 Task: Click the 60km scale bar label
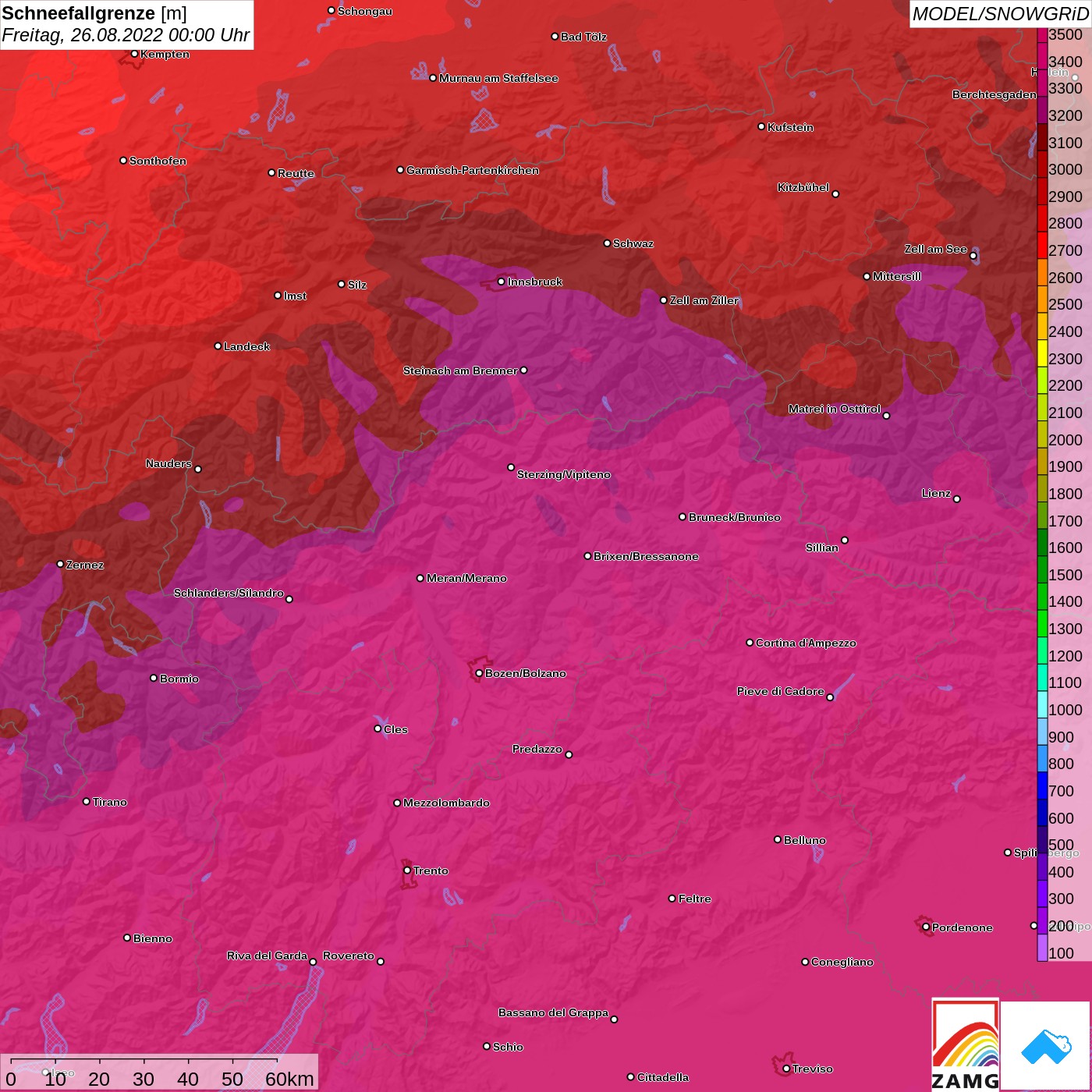pyautogui.click(x=289, y=1079)
